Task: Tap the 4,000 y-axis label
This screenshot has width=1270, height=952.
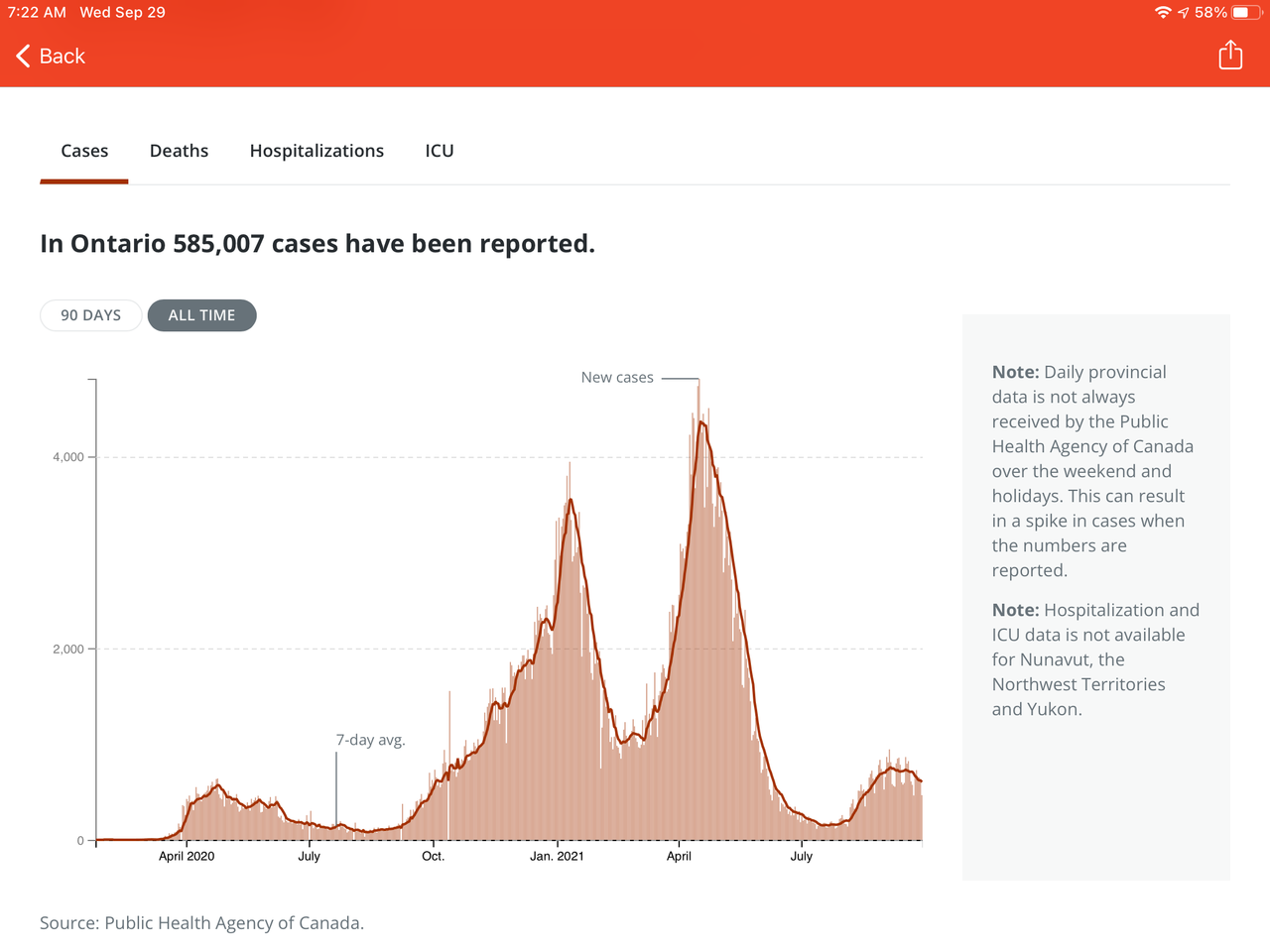Action: 68,457
